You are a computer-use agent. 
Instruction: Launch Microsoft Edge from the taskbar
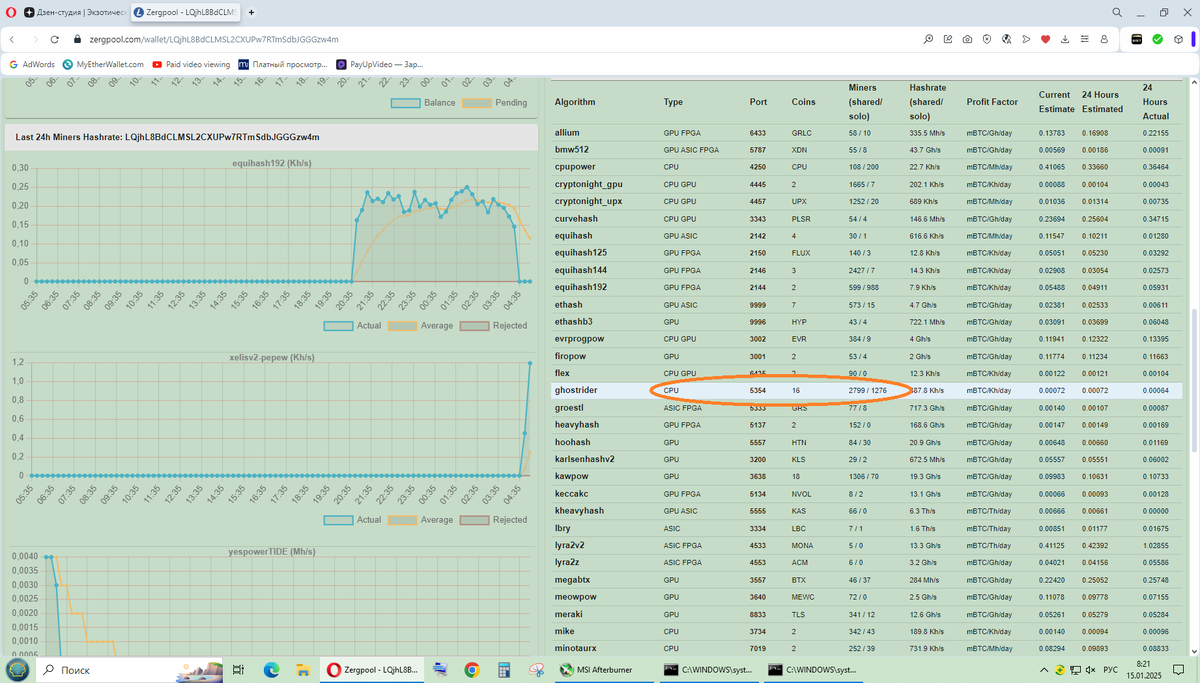click(x=271, y=669)
